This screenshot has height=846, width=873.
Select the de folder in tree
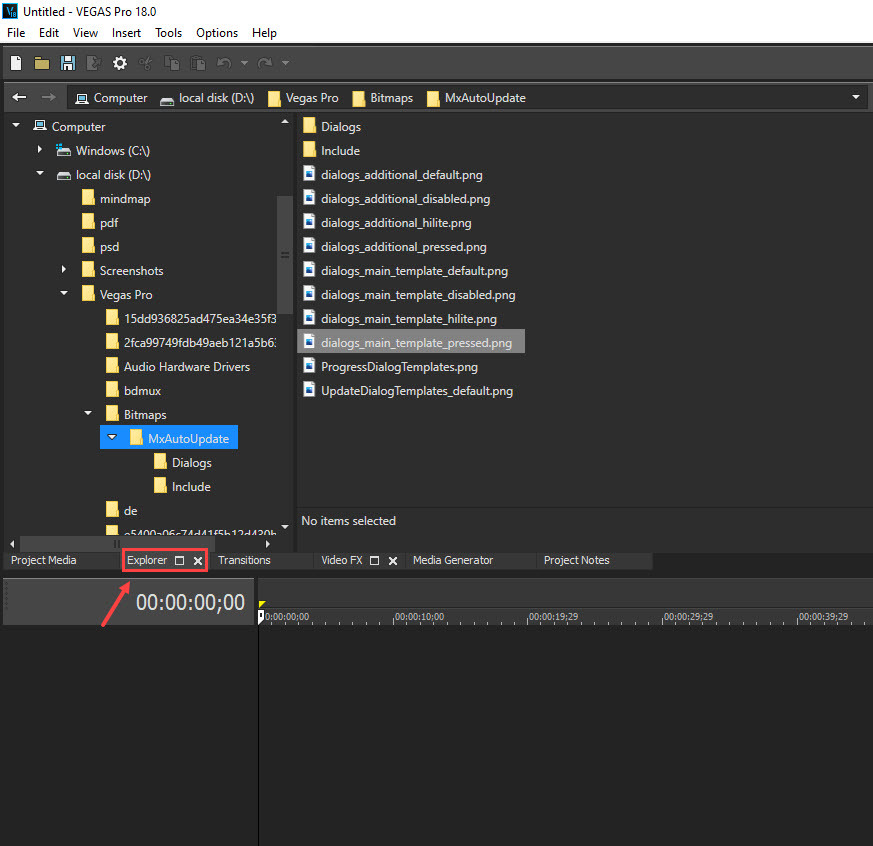[122, 510]
